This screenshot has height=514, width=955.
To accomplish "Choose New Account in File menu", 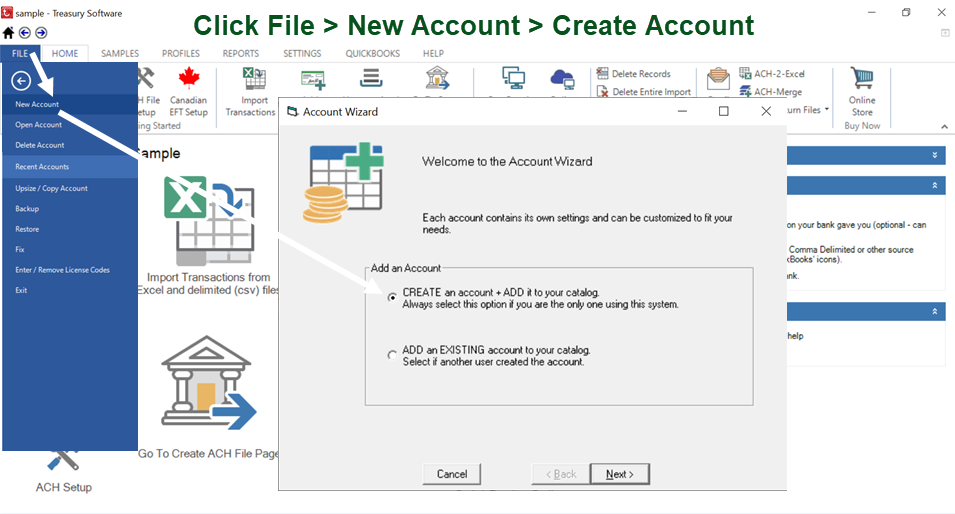I will (x=70, y=104).
